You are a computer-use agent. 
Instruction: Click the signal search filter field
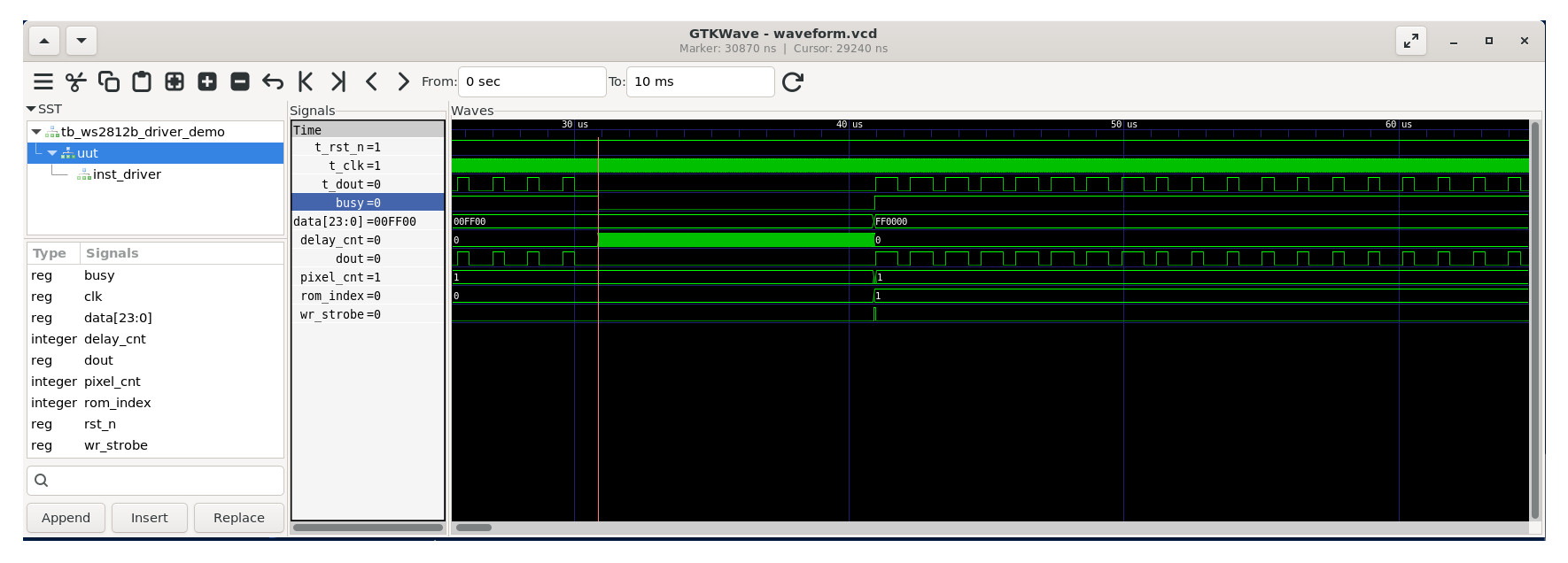[156, 481]
